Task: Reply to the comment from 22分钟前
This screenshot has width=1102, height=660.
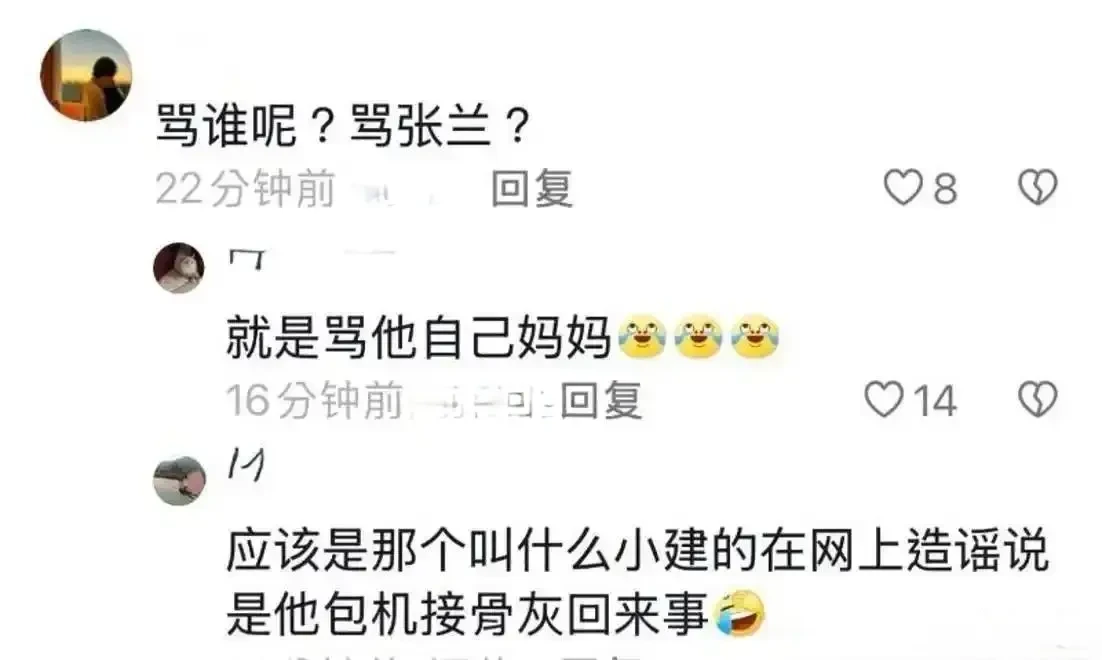Action: pyautogui.click(x=532, y=188)
